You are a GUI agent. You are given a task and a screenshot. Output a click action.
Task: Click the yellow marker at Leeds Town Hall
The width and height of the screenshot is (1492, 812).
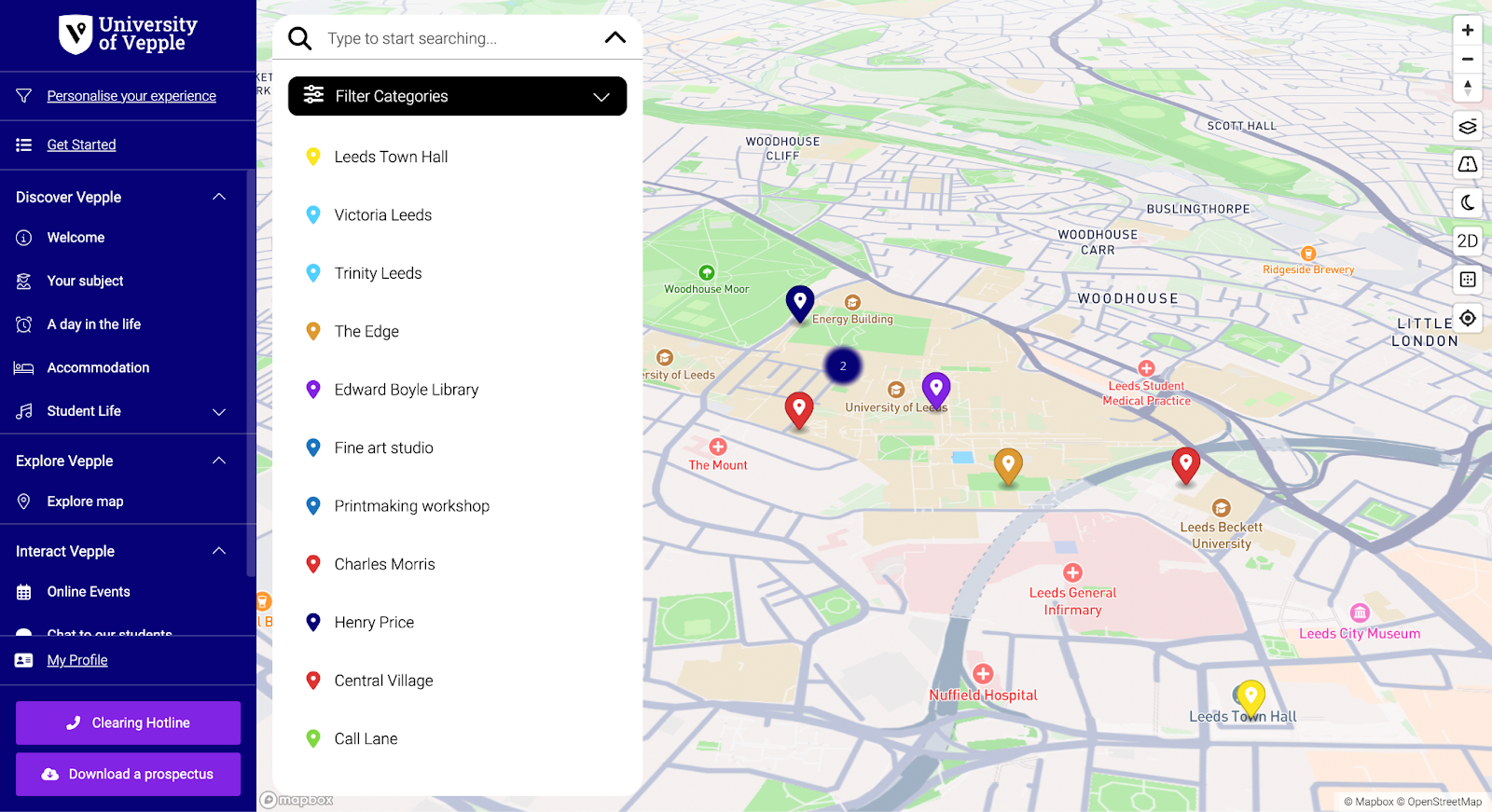[x=1250, y=698]
